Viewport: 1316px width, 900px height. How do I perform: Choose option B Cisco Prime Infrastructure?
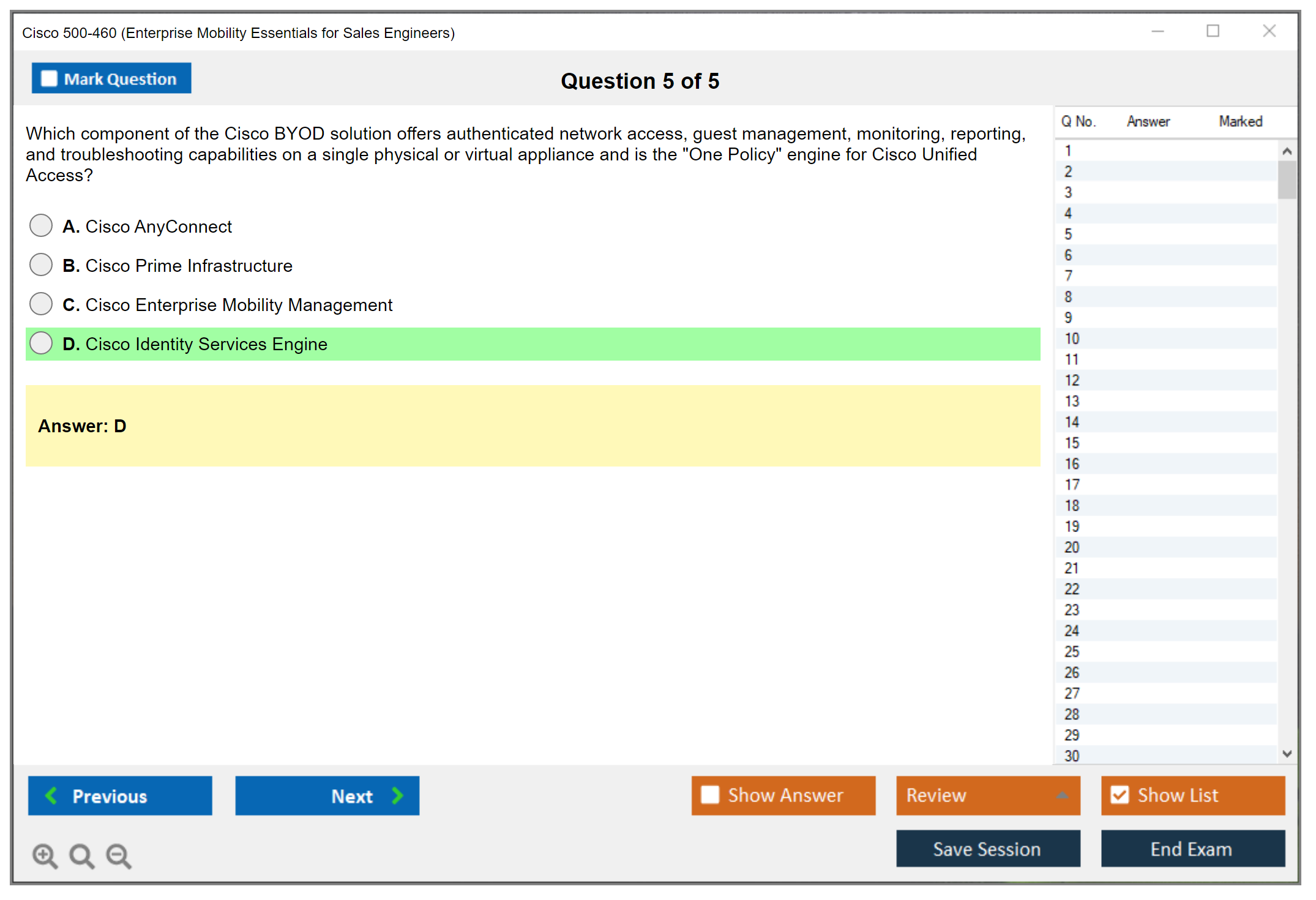click(41, 264)
